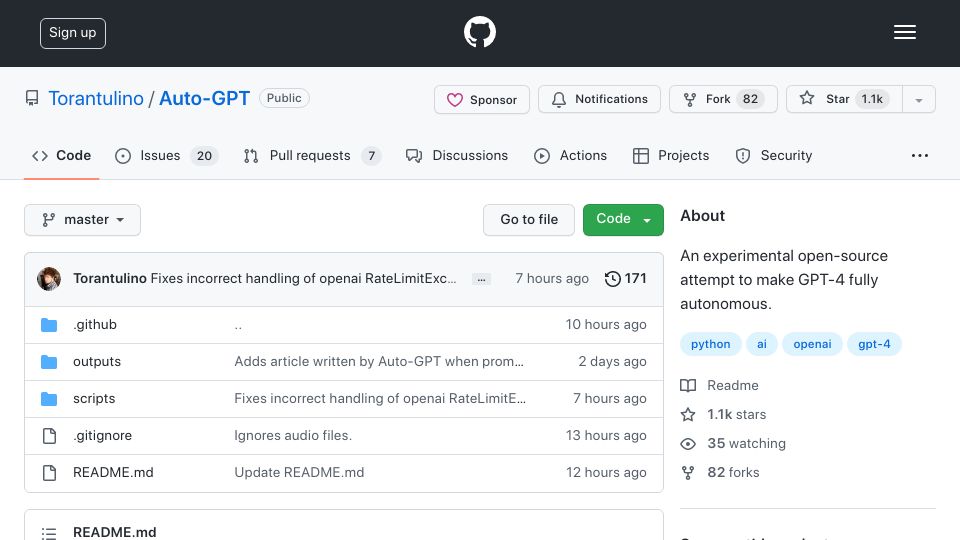The width and height of the screenshot is (960, 540).
Task: Click the Notifications button
Action: (x=599, y=99)
